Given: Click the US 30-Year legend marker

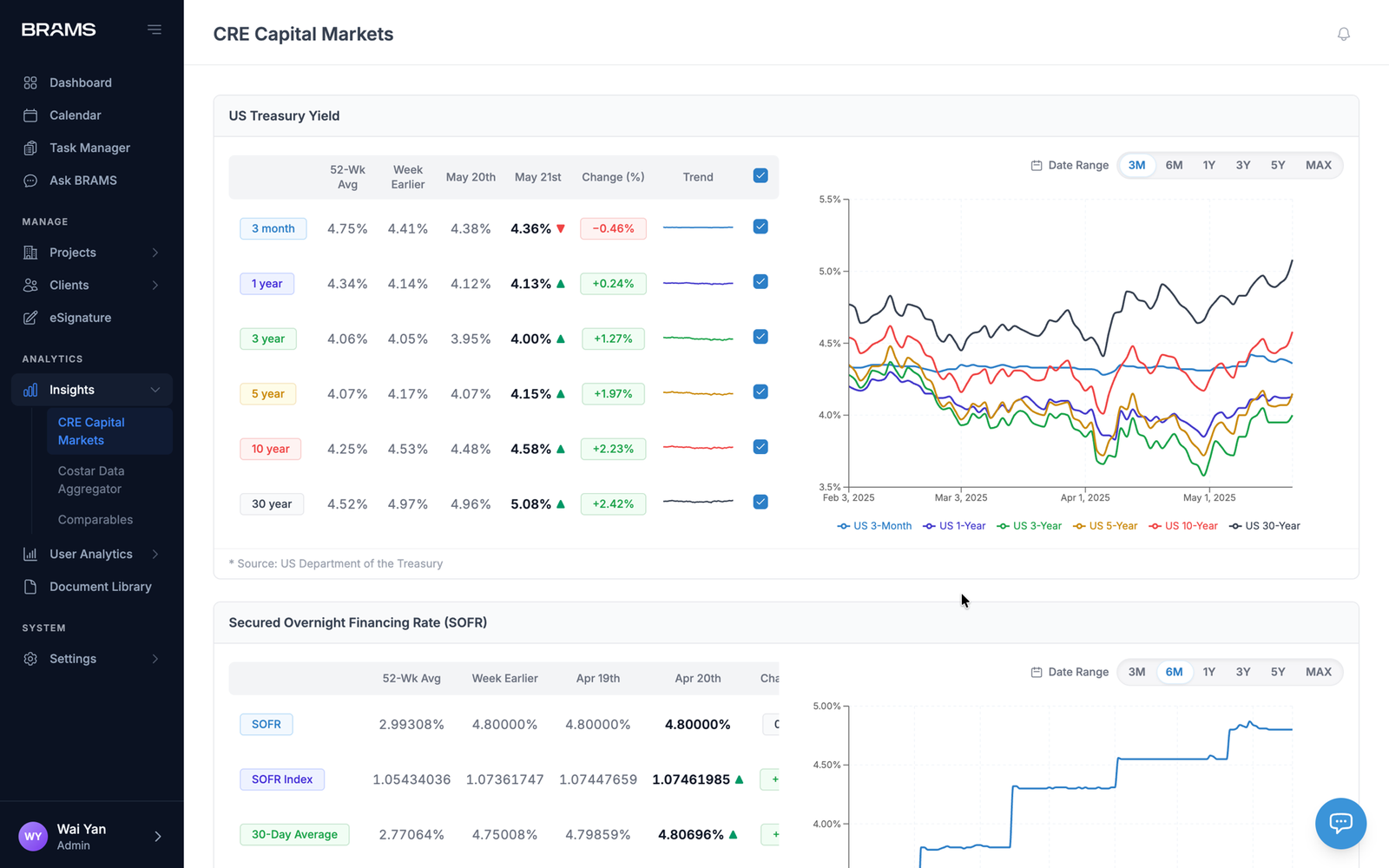Looking at the screenshot, I should pyautogui.click(x=1235, y=526).
